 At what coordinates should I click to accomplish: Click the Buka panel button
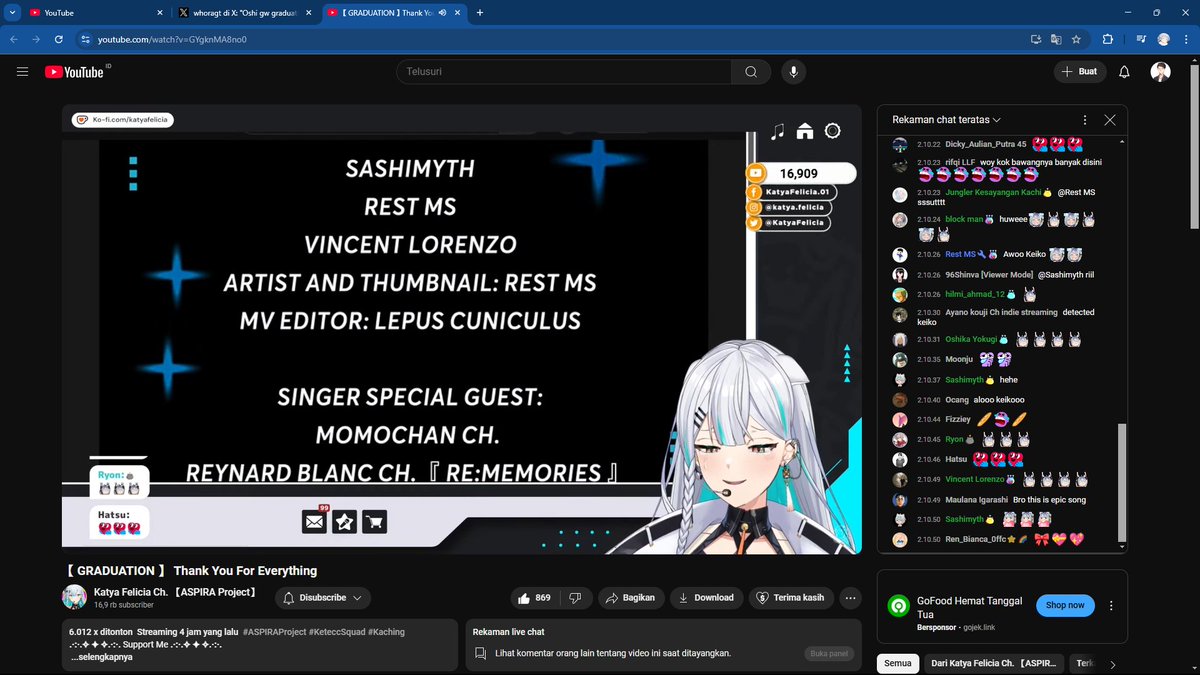click(829, 654)
